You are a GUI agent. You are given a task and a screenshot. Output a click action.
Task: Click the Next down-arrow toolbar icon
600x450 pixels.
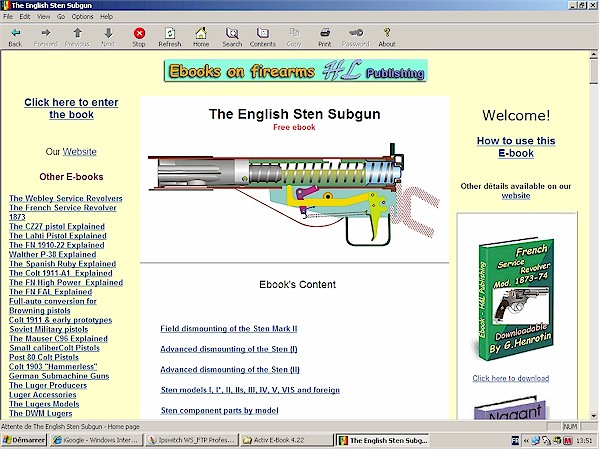pyautogui.click(x=108, y=33)
